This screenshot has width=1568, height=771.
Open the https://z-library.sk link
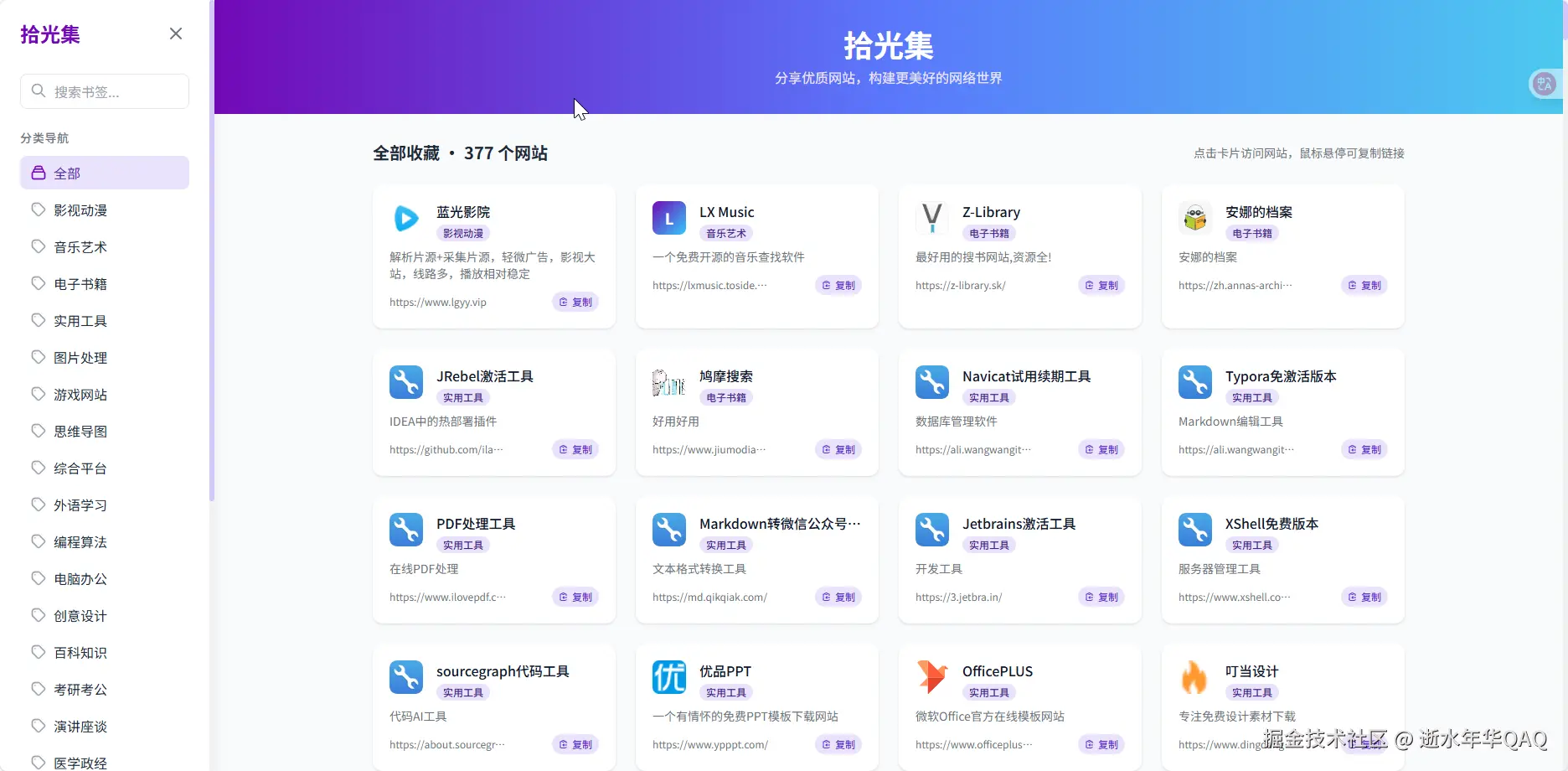(x=960, y=285)
